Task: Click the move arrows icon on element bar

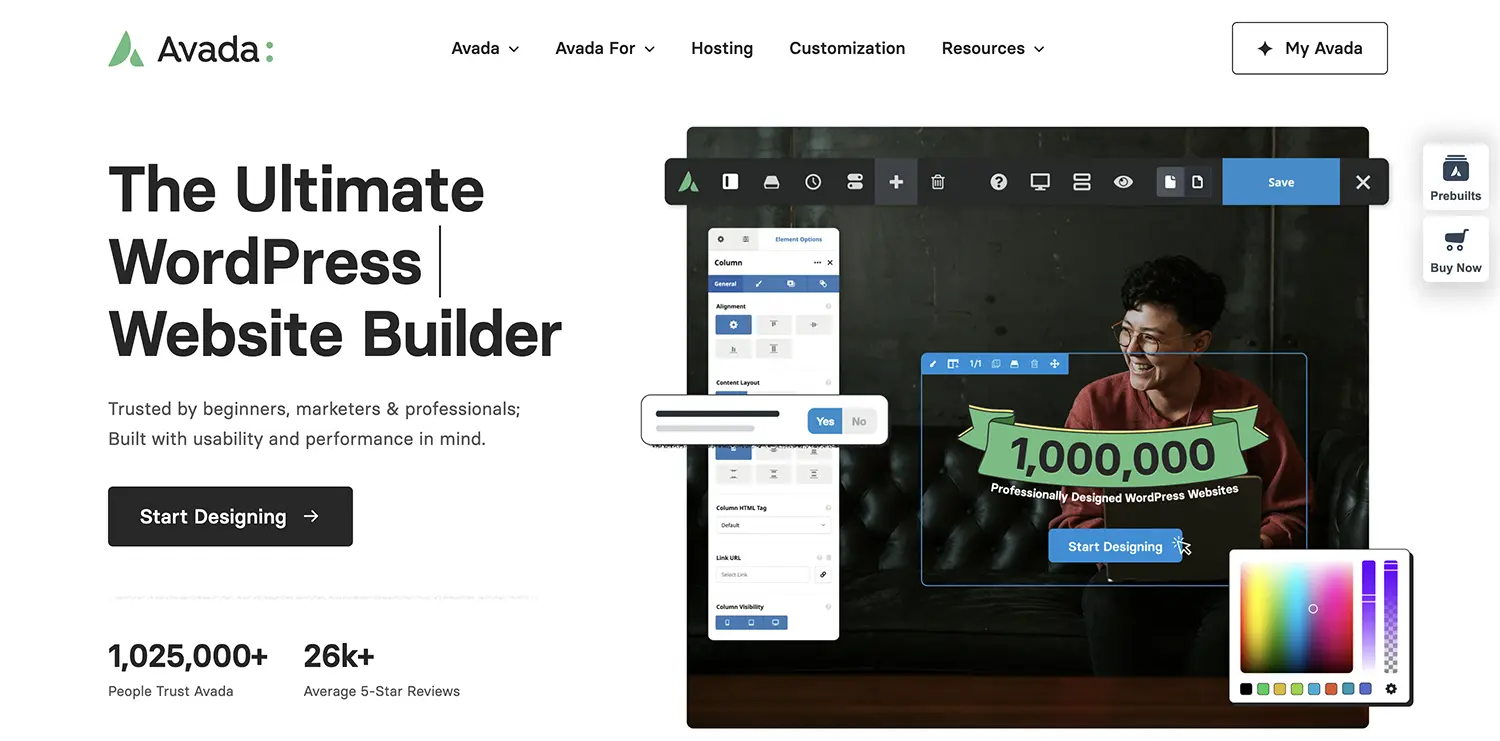Action: [x=1054, y=364]
